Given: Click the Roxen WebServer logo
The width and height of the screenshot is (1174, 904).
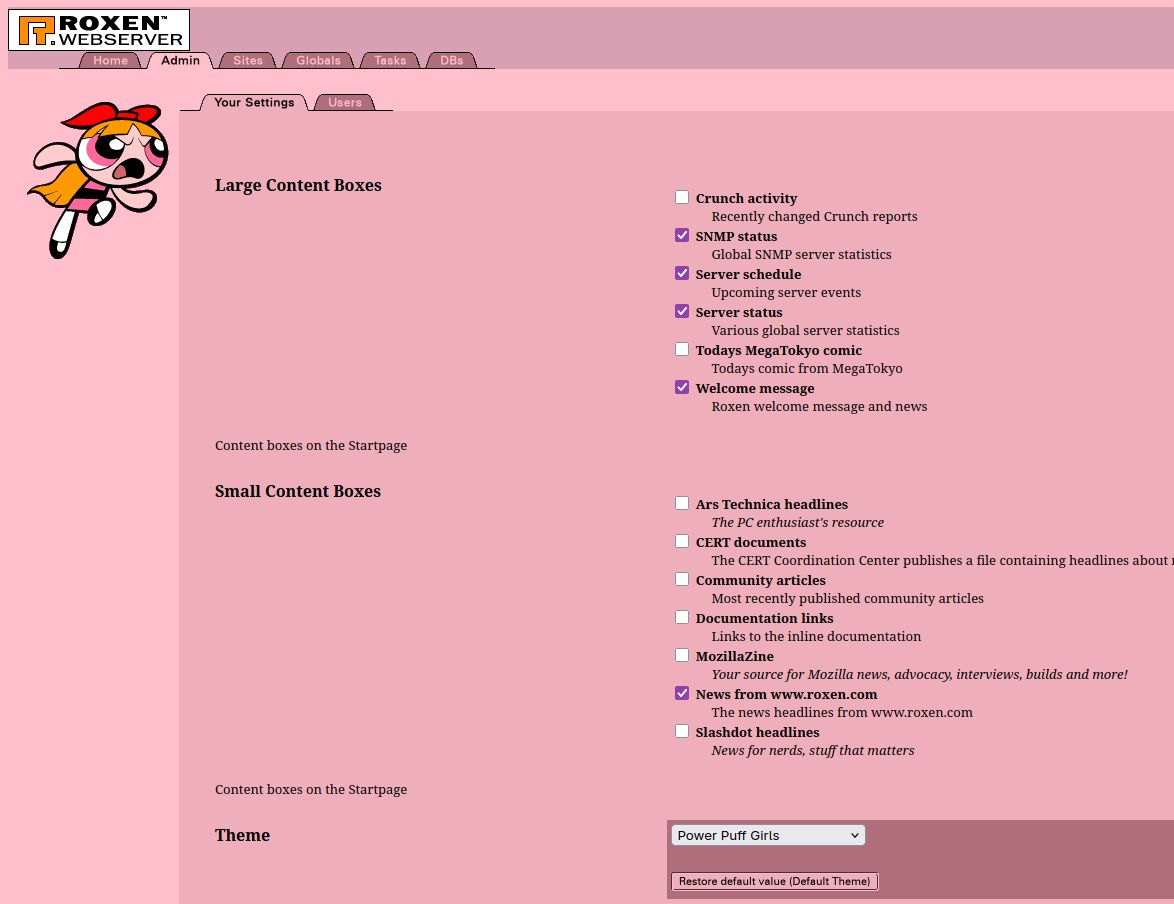Looking at the screenshot, I should 99,30.
